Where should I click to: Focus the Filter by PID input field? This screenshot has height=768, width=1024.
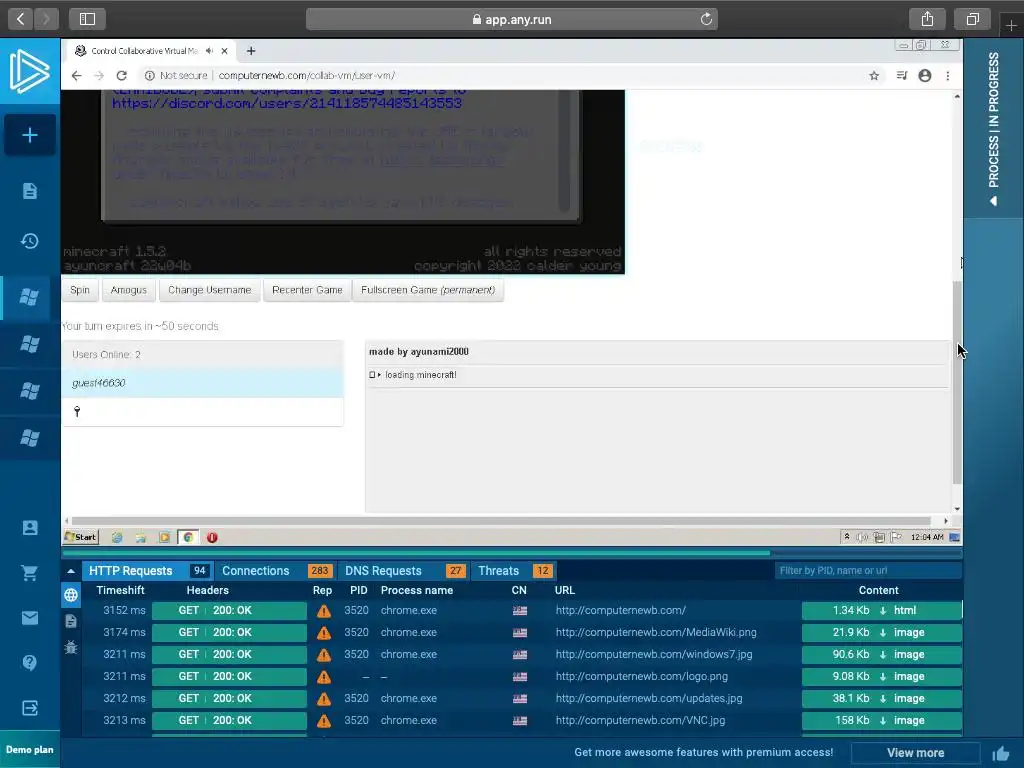click(867, 571)
